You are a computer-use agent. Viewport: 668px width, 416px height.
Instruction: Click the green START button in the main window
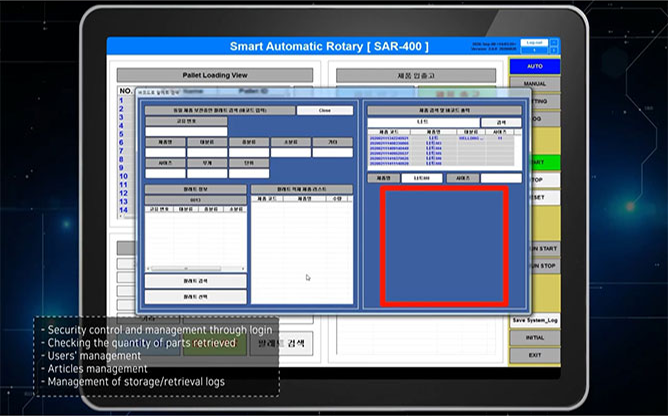tap(545, 162)
